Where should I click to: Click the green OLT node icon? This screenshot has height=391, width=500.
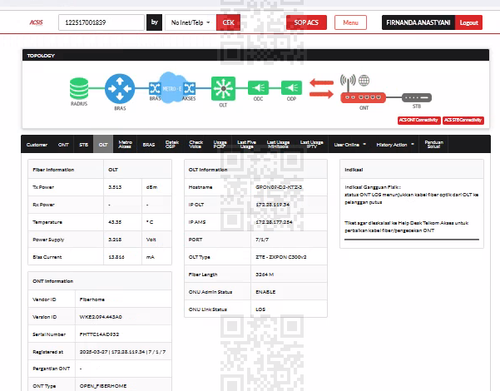[x=223, y=88]
